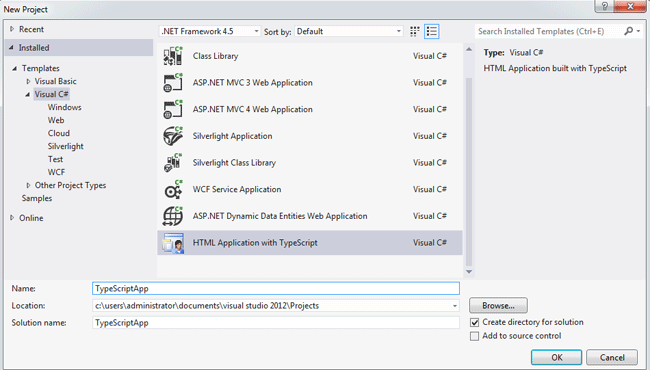Expand the Recent section
The image size is (650, 370).
[12, 29]
